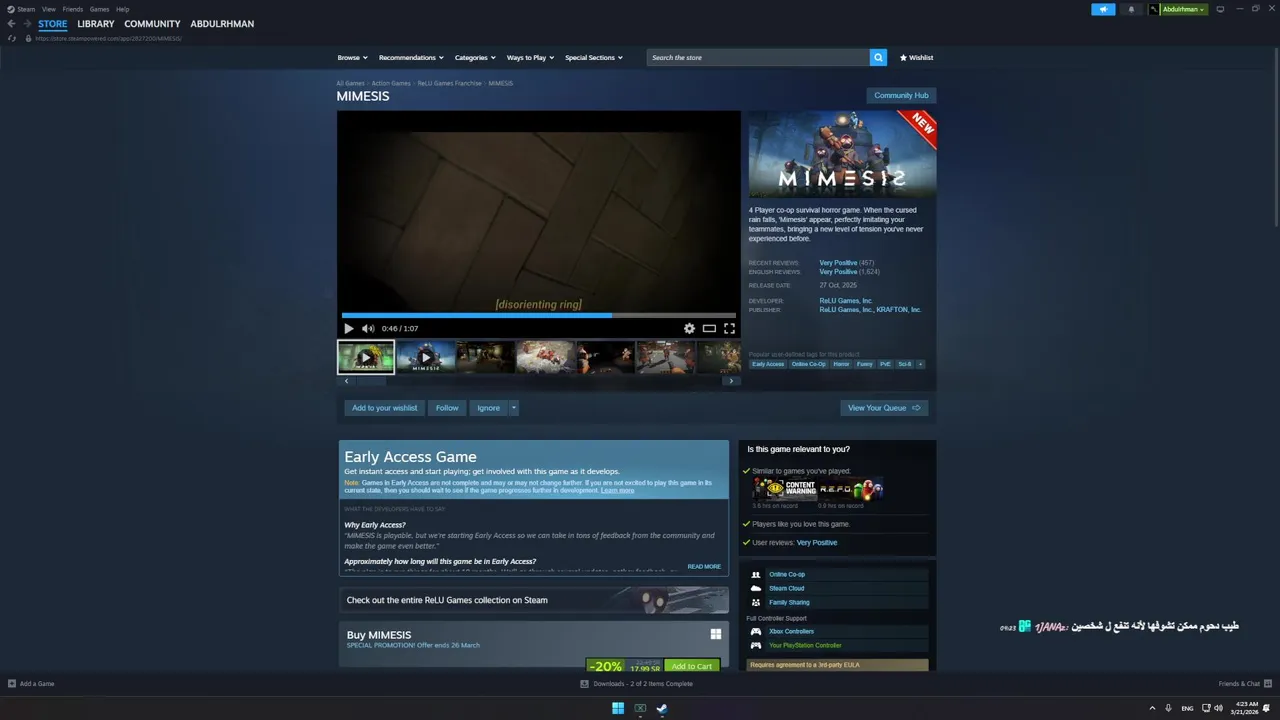The image size is (1280, 720).
Task: Open the Steam taskbar icon
Action: (x=662, y=708)
